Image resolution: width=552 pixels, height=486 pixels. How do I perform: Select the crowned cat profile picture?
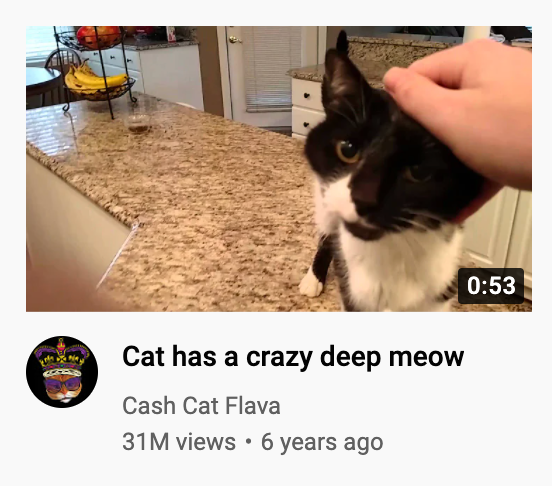62,372
